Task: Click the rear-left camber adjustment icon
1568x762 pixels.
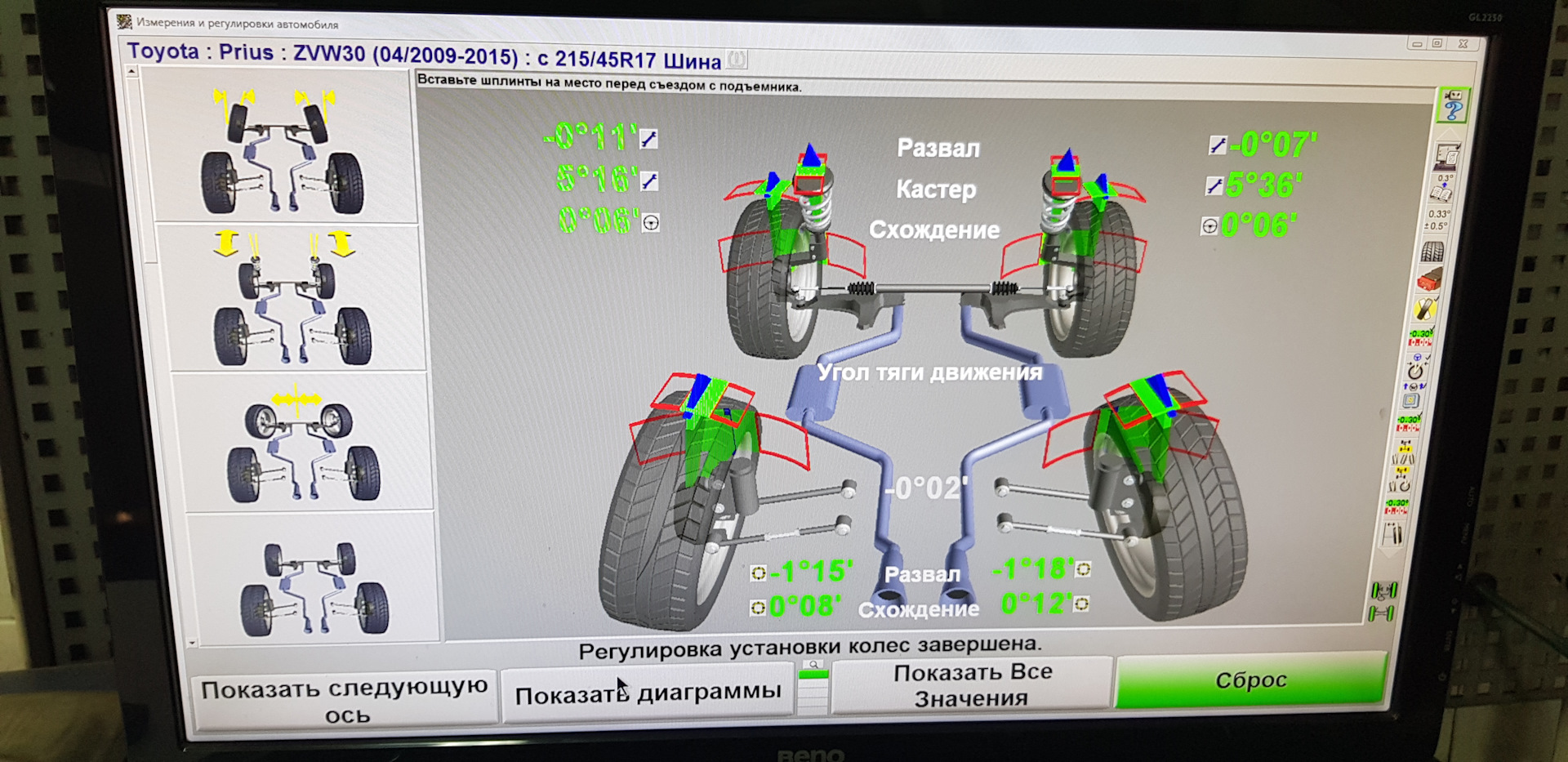Action: (x=758, y=573)
